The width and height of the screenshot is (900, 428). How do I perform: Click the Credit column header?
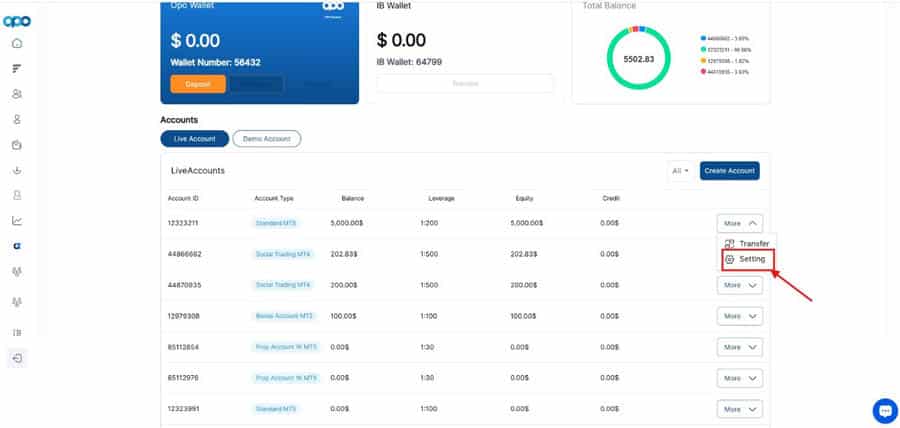pyautogui.click(x=611, y=199)
